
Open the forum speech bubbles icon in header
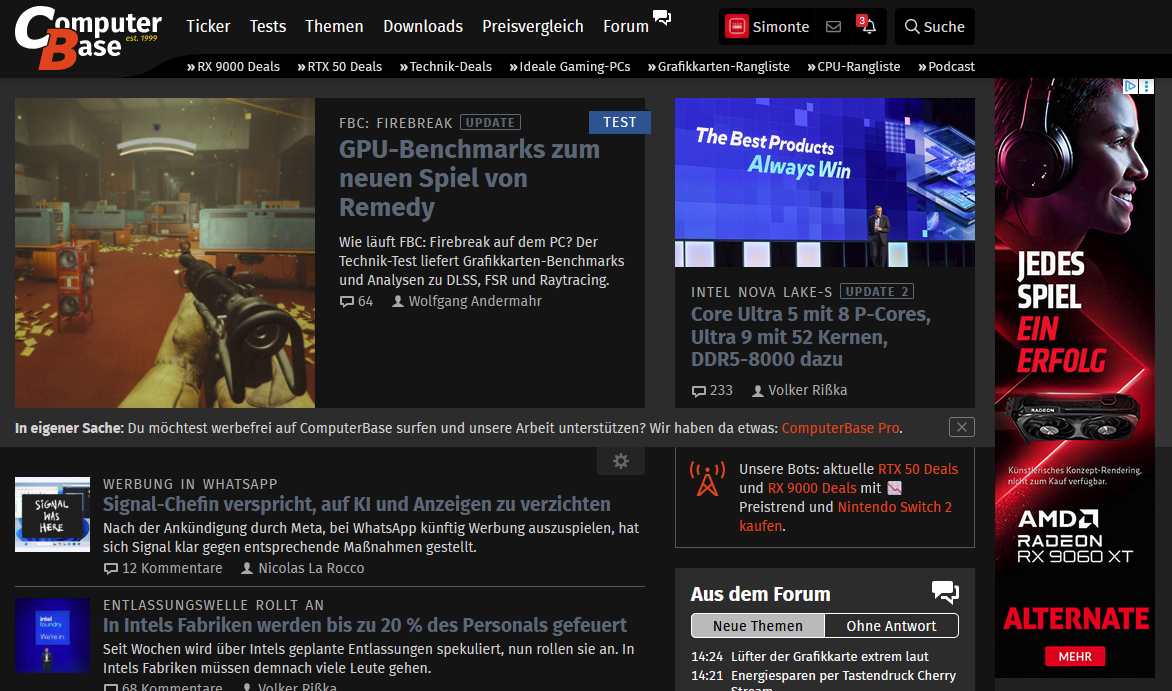tap(662, 17)
